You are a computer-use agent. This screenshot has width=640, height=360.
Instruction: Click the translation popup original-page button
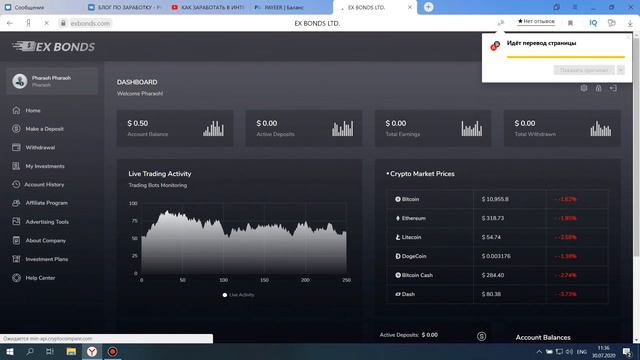[x=584, y=70]
